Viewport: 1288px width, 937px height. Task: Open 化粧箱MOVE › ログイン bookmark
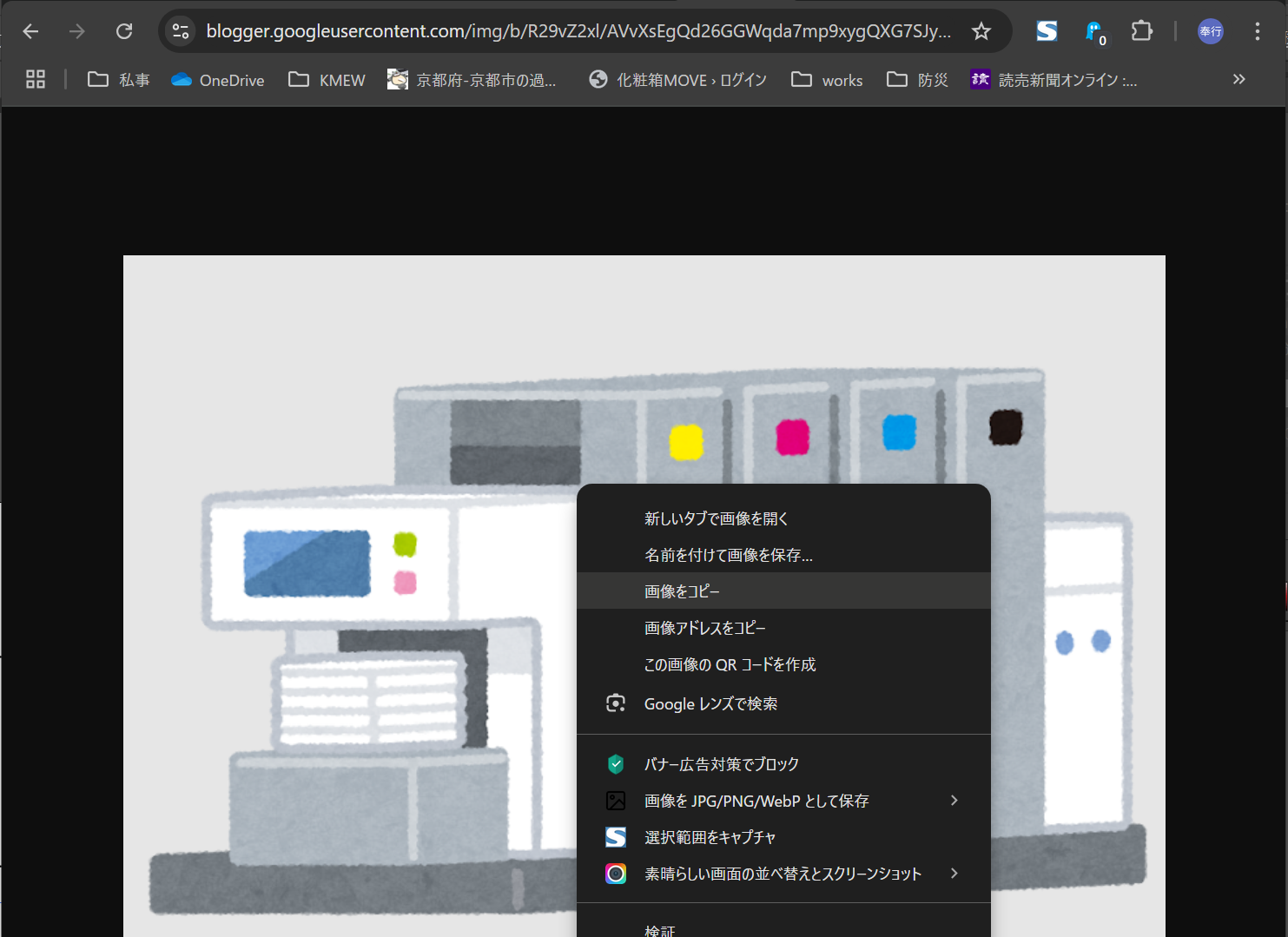pos(678,80)
